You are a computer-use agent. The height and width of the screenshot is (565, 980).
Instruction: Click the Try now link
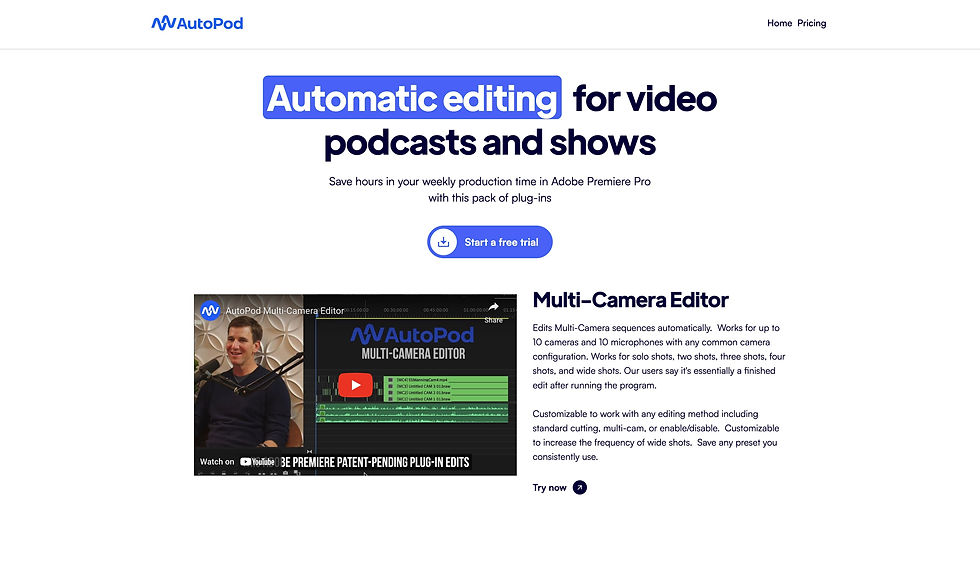[559, 488]
